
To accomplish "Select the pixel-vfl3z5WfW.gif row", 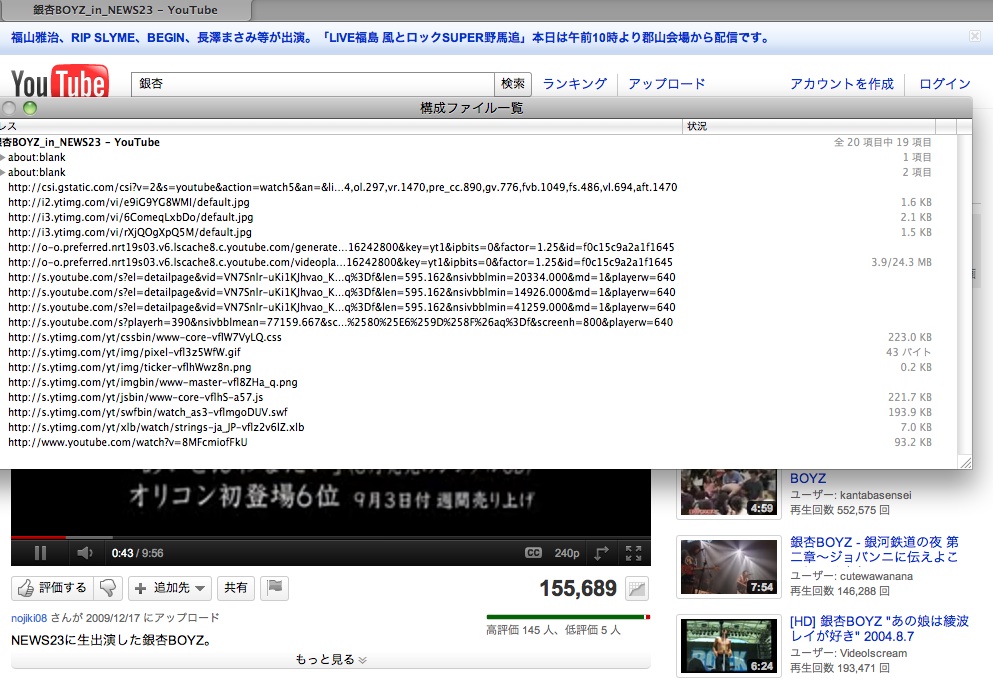I will coord(478,352).
